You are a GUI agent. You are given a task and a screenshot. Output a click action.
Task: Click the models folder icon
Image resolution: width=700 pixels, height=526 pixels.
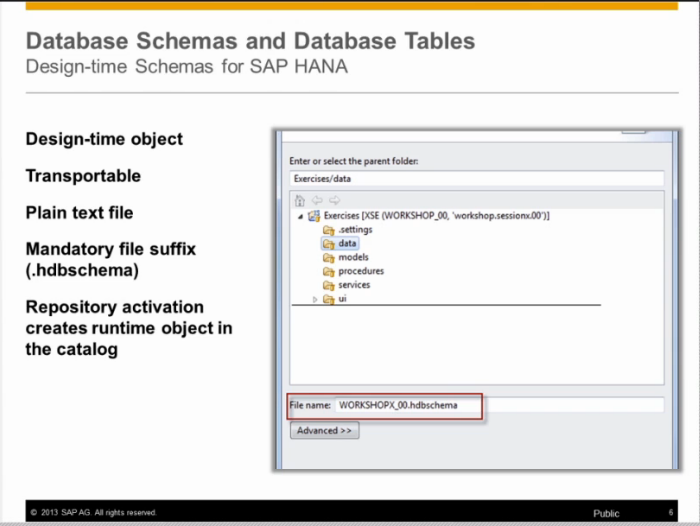tap(329, 258)
